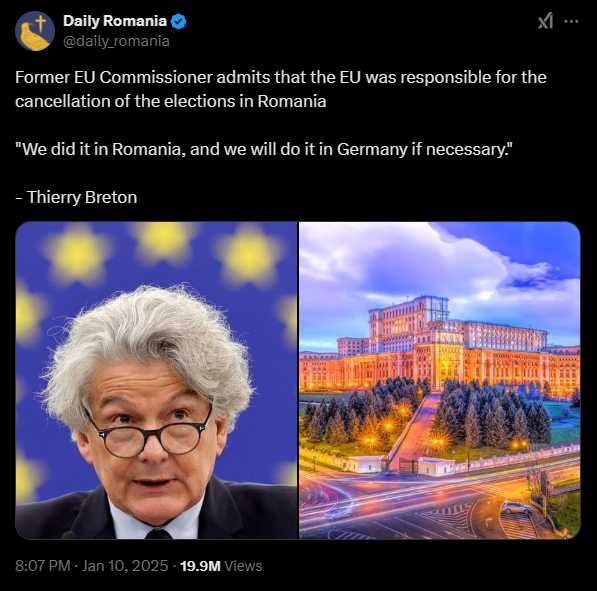The width and height of the screenshot is (597, 591).
Task: Click the Jan 10, 2025 post date
Action: (x=125, y=566)
